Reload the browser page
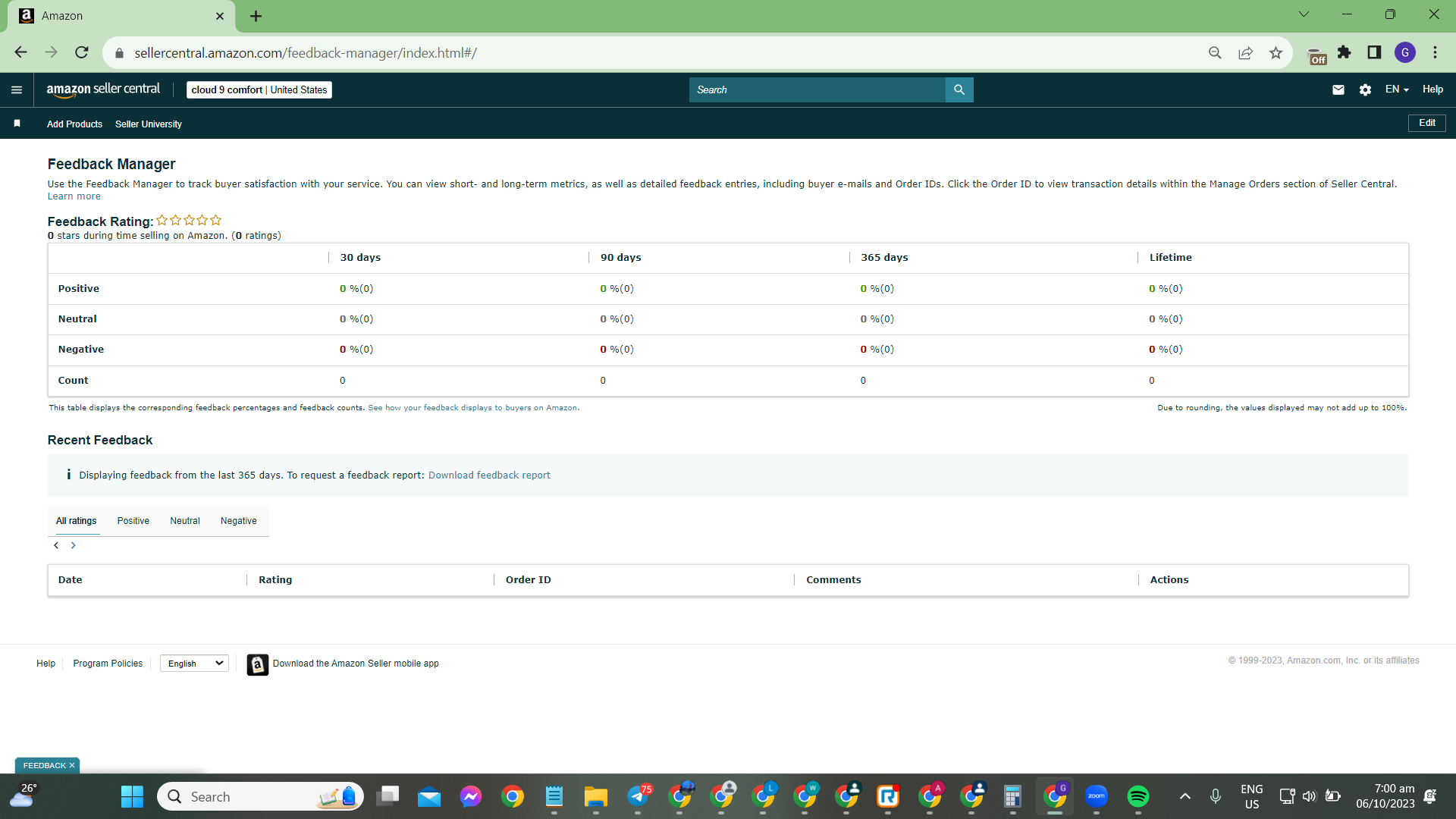Image resolution: width=1456 pixels, height=819 pixels. [x=82, y=52]
